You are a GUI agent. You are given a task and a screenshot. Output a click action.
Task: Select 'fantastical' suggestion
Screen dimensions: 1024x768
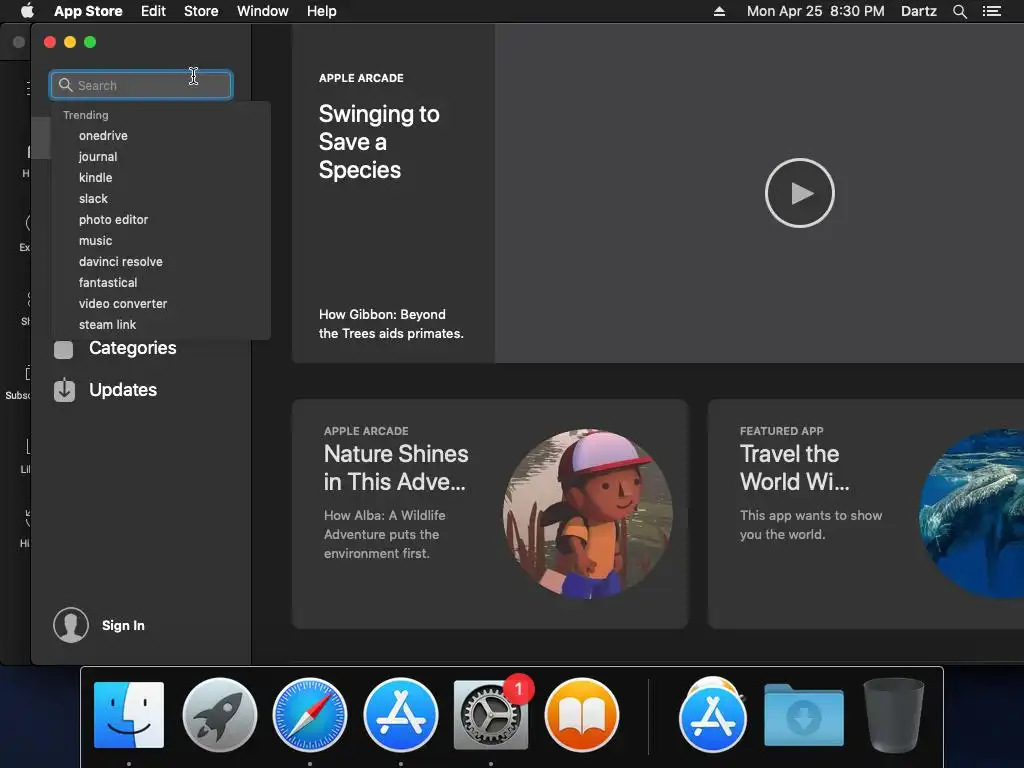click(108, 283)
